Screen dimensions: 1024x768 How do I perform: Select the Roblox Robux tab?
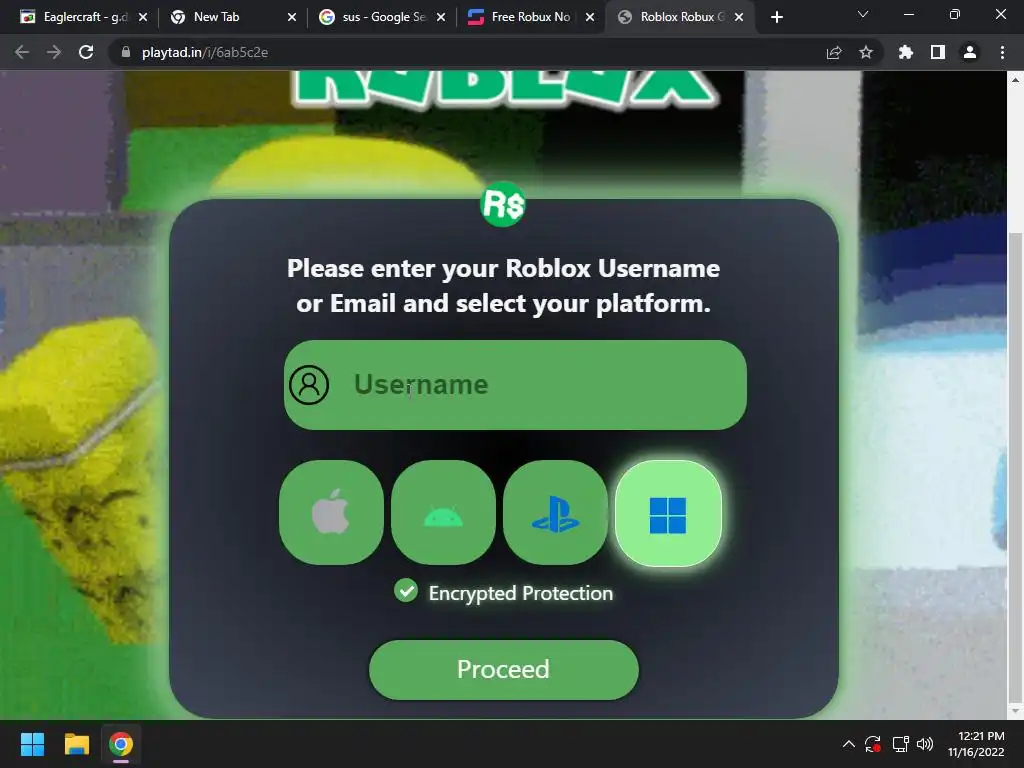tap(682, 17)
